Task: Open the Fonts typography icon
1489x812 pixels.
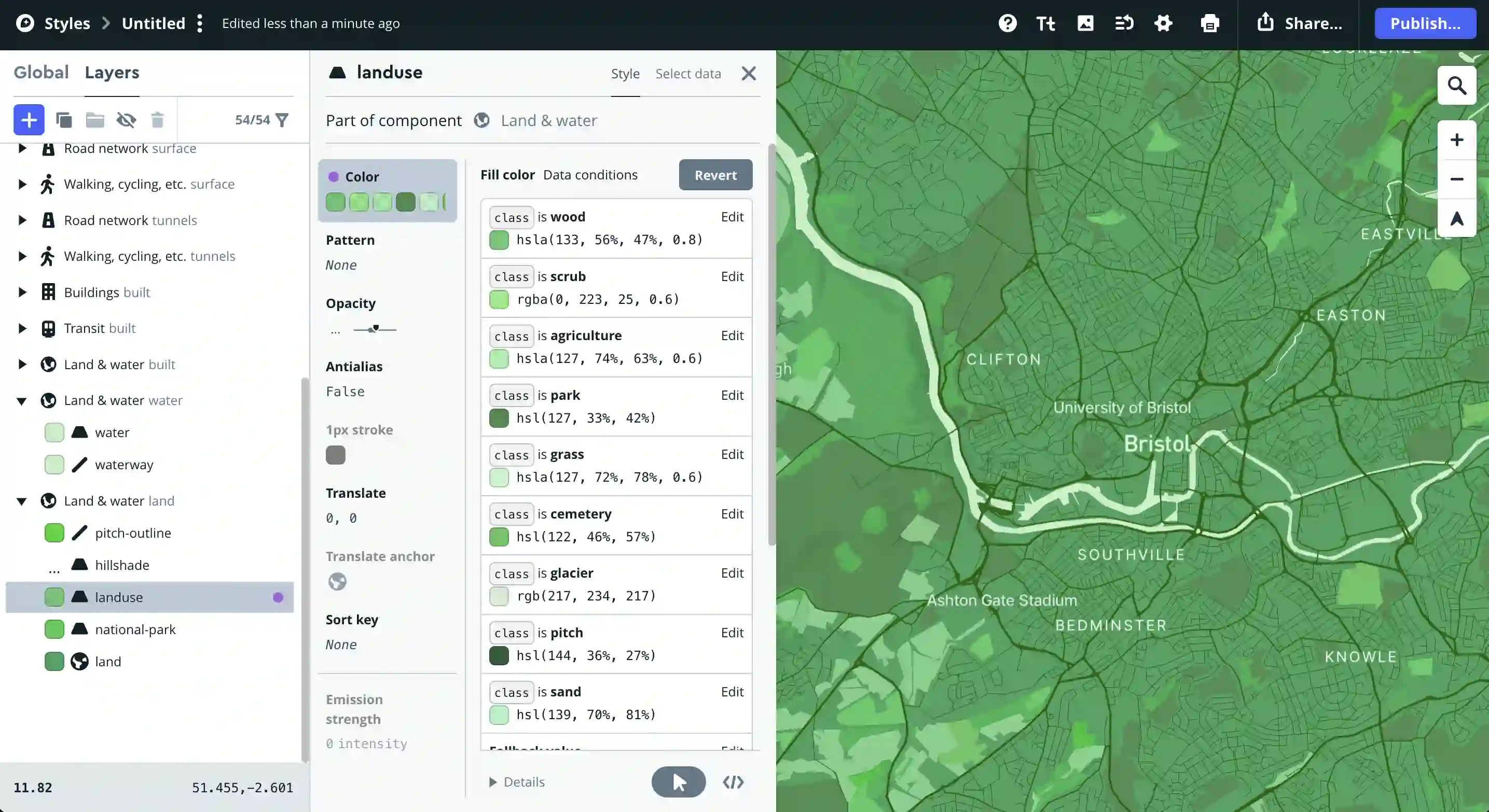Action: pos(1045,23)
